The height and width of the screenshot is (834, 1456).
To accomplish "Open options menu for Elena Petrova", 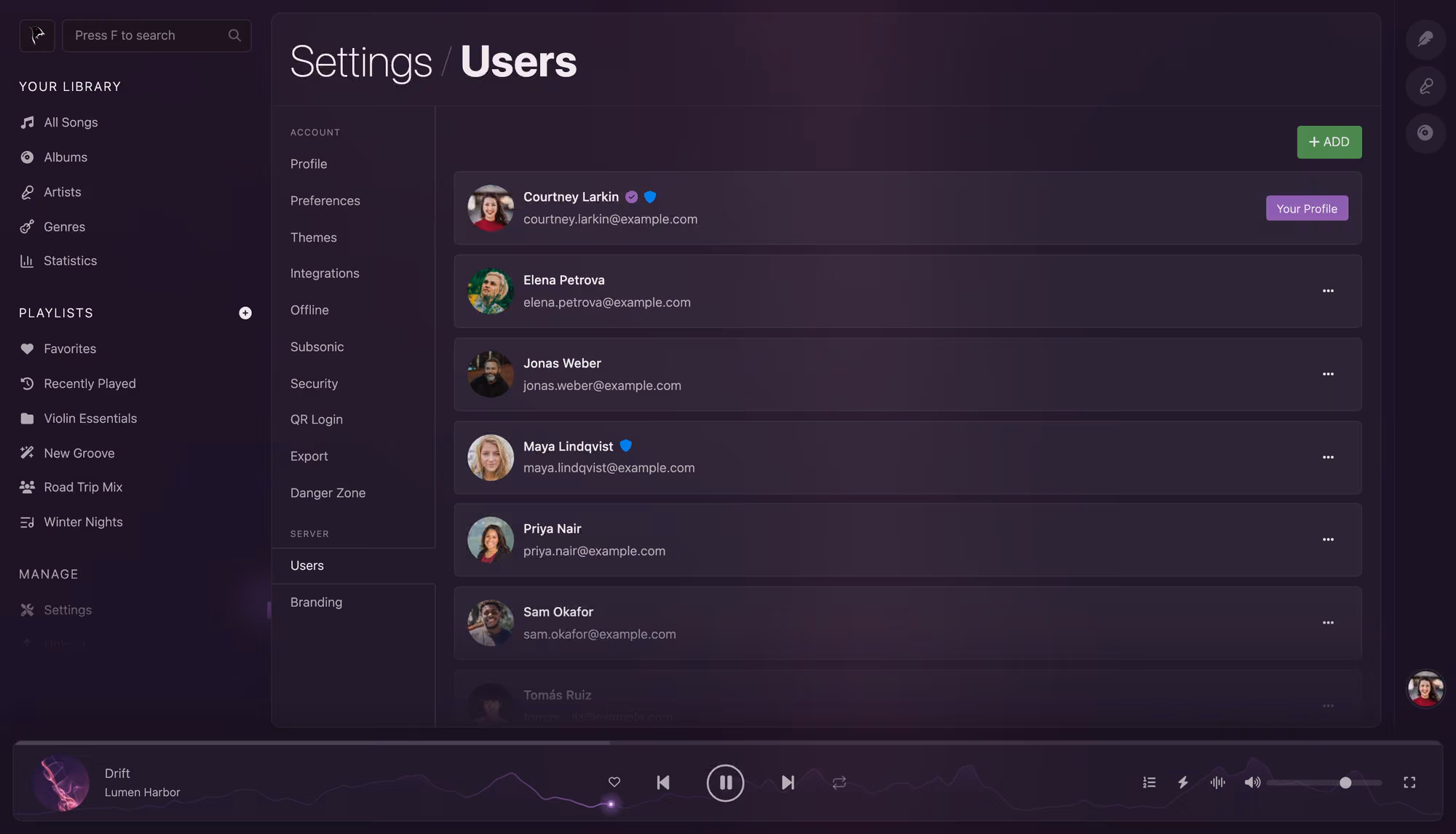I will (x=1328, y=291).
